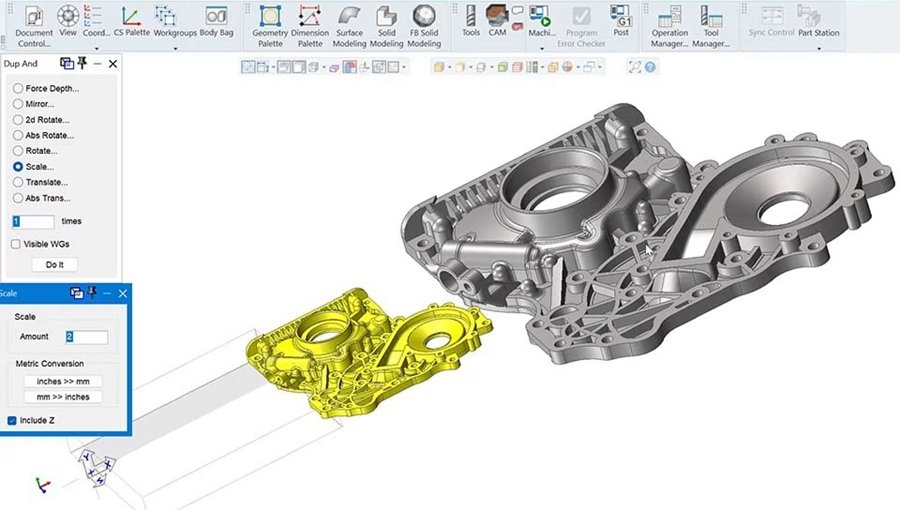Click the scale Amount input field
This screenshot has width=900, height=510.
tap(87, 337)
